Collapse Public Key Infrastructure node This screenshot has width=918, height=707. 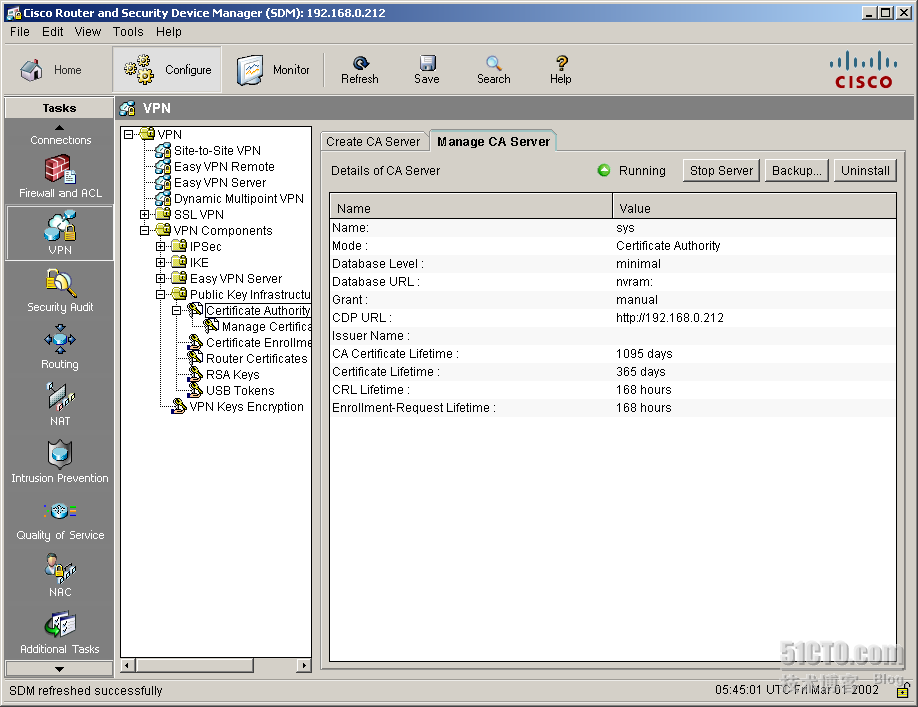click(x=160, y=294)
